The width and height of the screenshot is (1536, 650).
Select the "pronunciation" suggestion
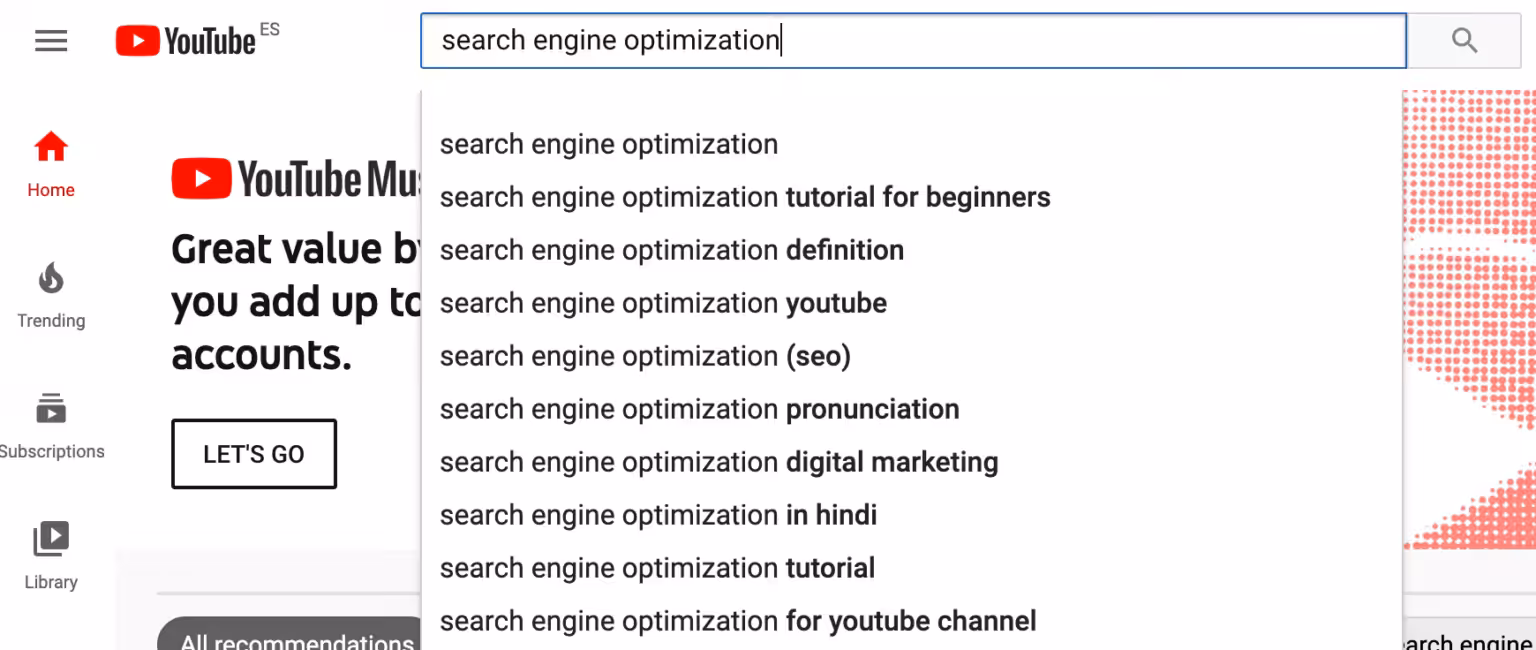pos(699,409)
